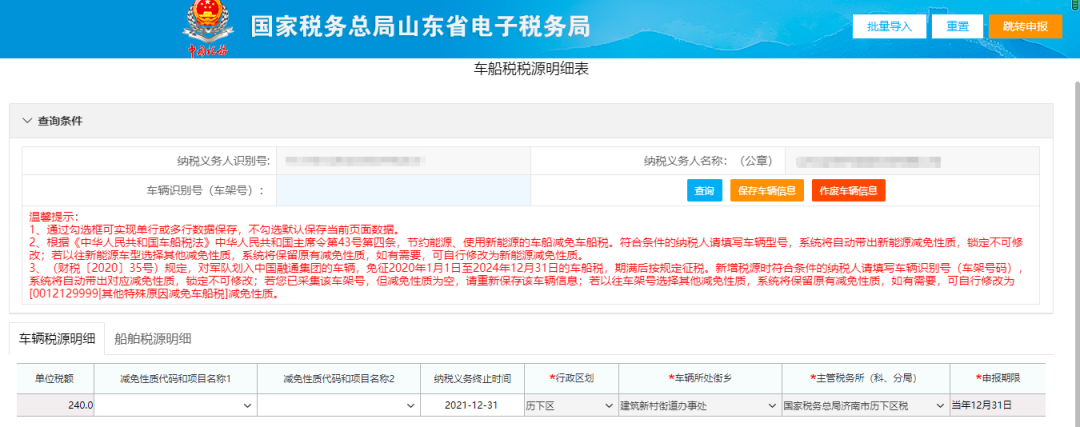Click the 车船税税源明细表 page title
Viewport: 1080px width, 427px height.
coord(531,69)
